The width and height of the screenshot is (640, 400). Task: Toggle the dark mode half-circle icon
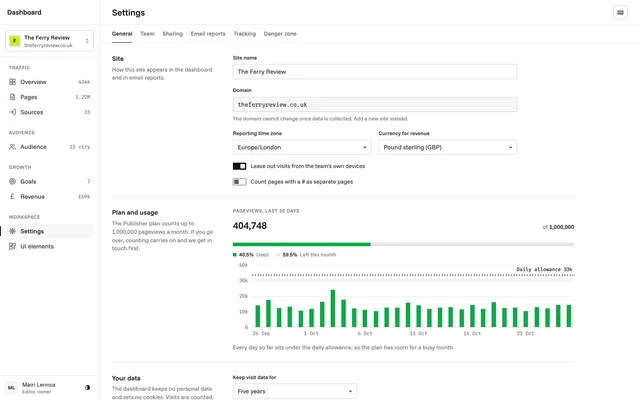(x=87, y=387)
